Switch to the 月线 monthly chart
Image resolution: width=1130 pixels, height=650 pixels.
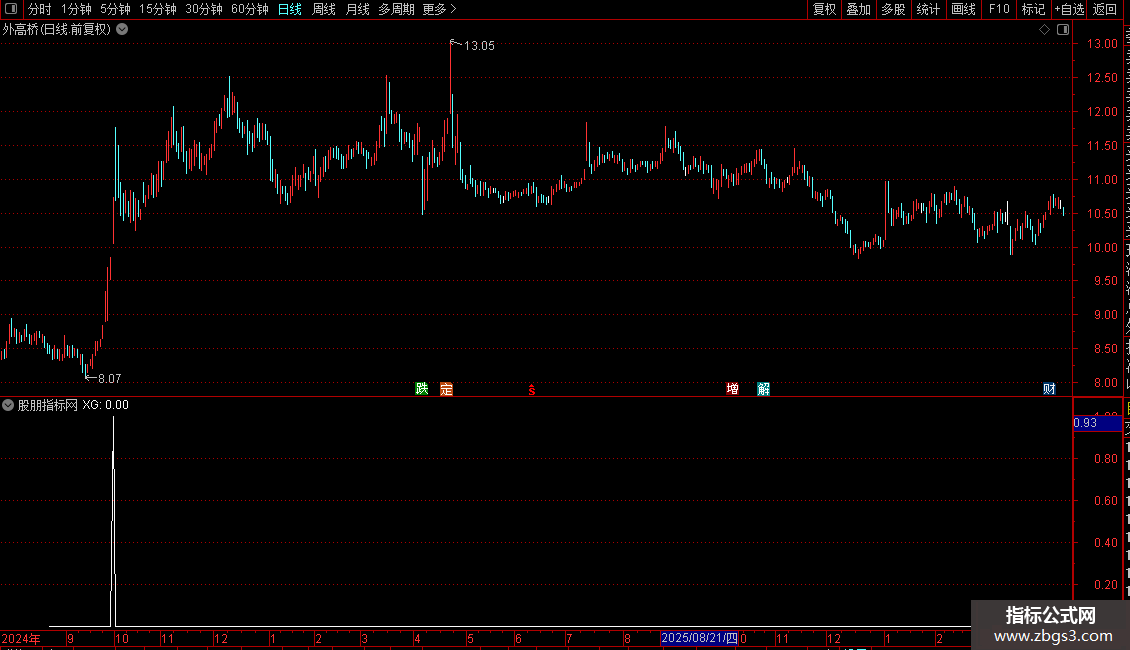click(x=357, y=9)
